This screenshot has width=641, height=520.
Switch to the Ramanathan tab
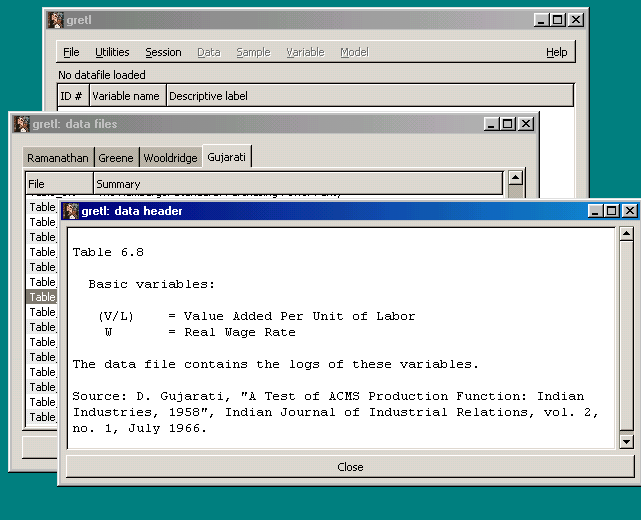point(59,158)
